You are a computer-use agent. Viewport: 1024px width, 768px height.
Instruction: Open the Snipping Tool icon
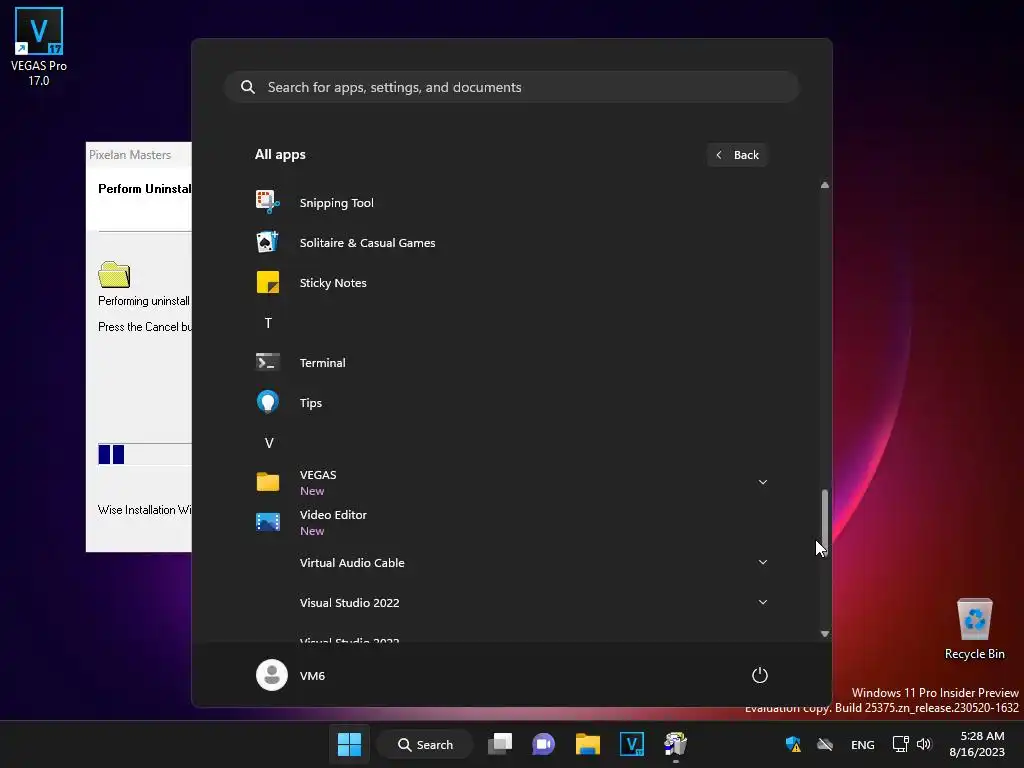pos(268,202)
